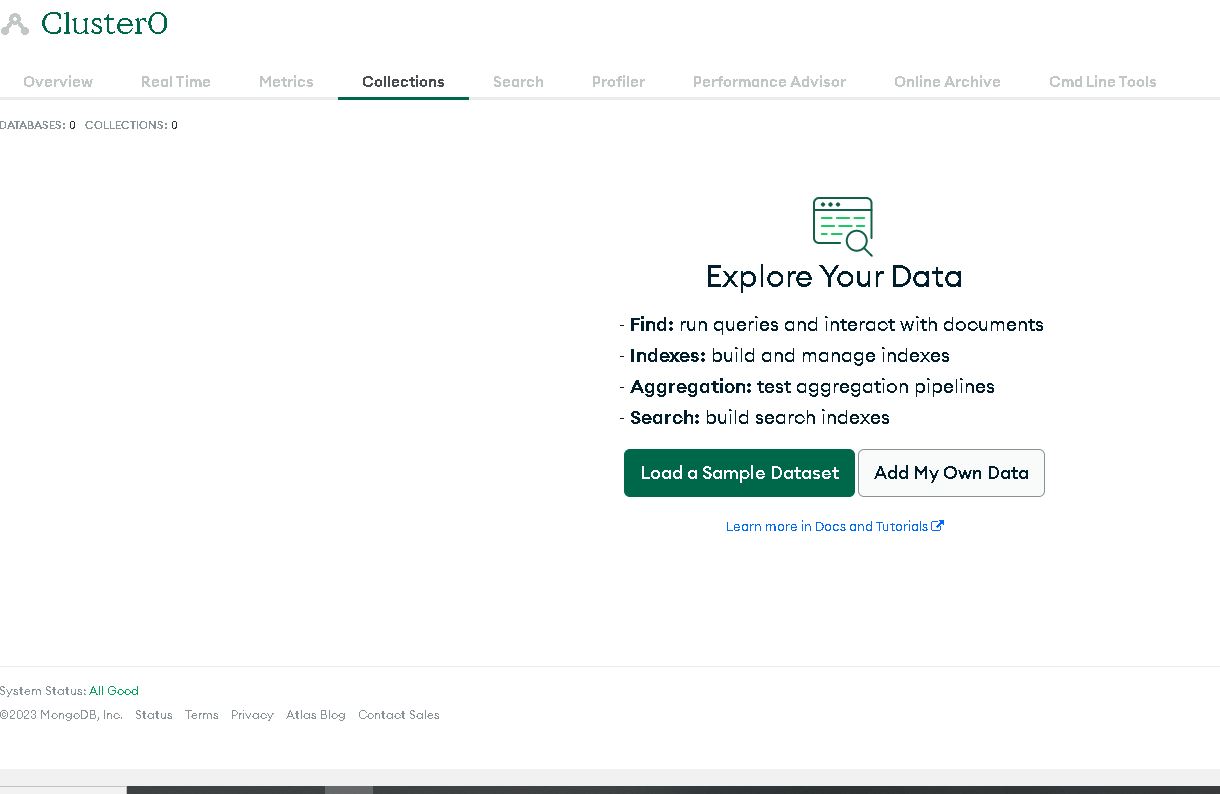Open the Metrics tab

pos(286,82)
